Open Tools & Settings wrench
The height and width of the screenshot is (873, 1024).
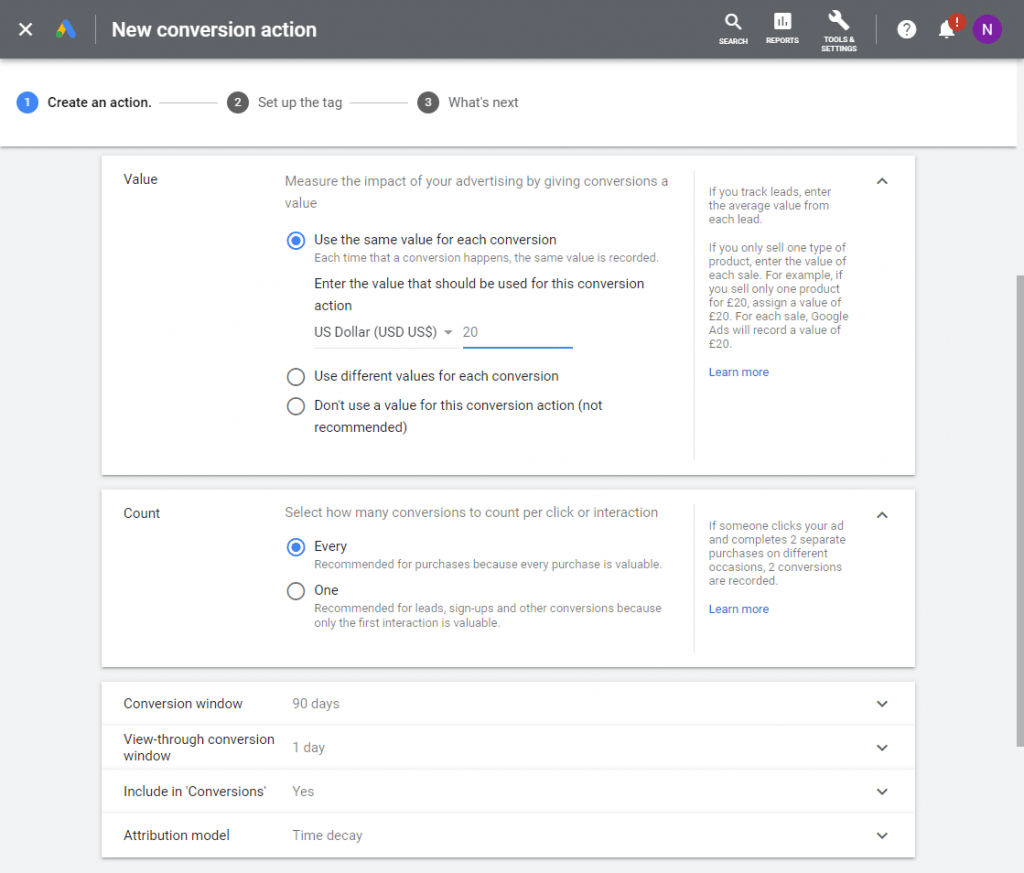click(839, 31)
